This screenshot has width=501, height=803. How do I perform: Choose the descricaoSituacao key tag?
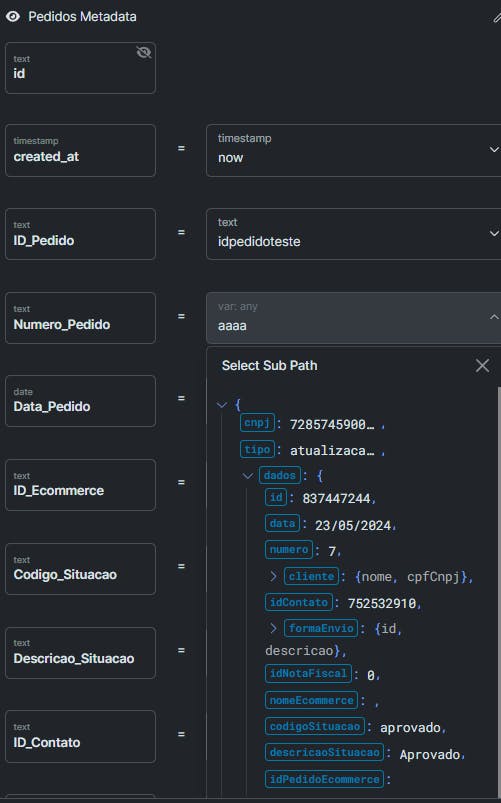pyautogui.click(x=324, y=752)
